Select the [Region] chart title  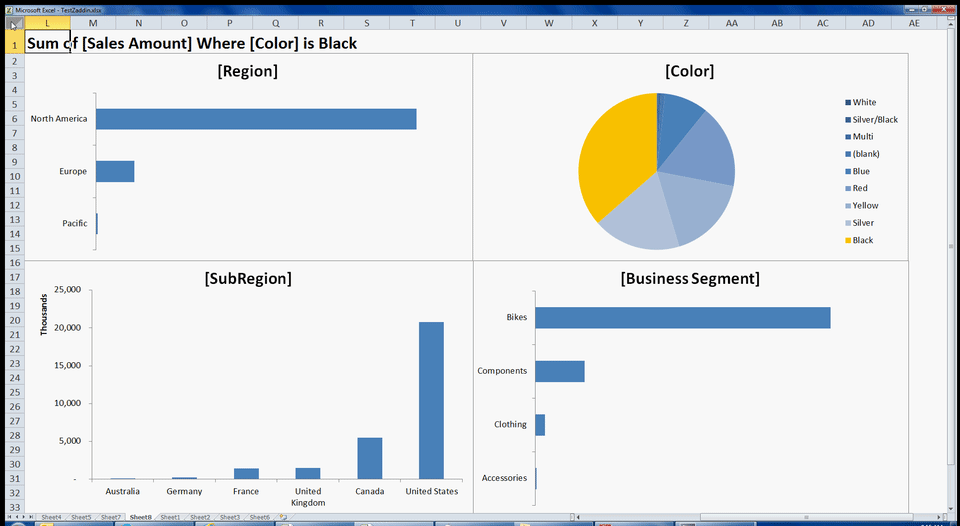pyautogui.click(x=247, y=71)
